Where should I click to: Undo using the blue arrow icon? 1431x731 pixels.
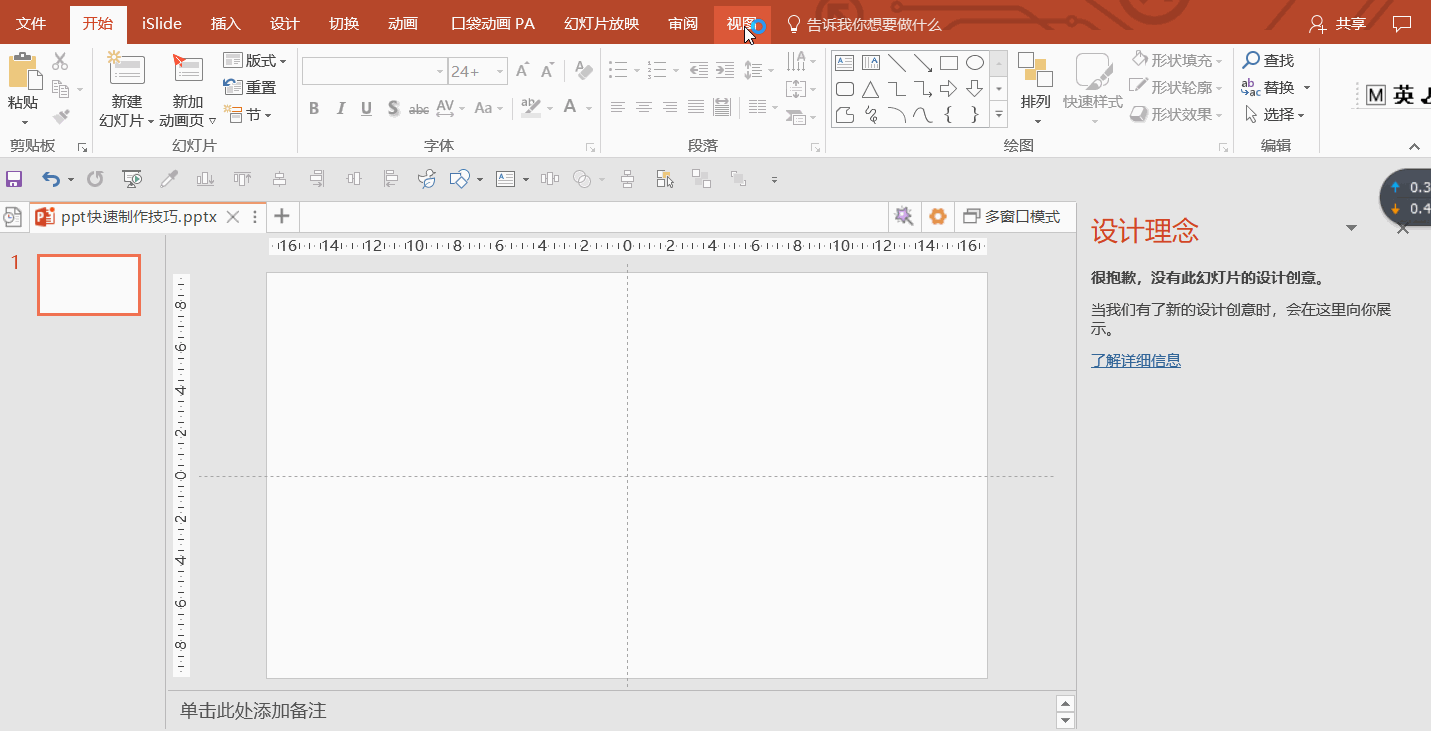[x=51, y=179]
